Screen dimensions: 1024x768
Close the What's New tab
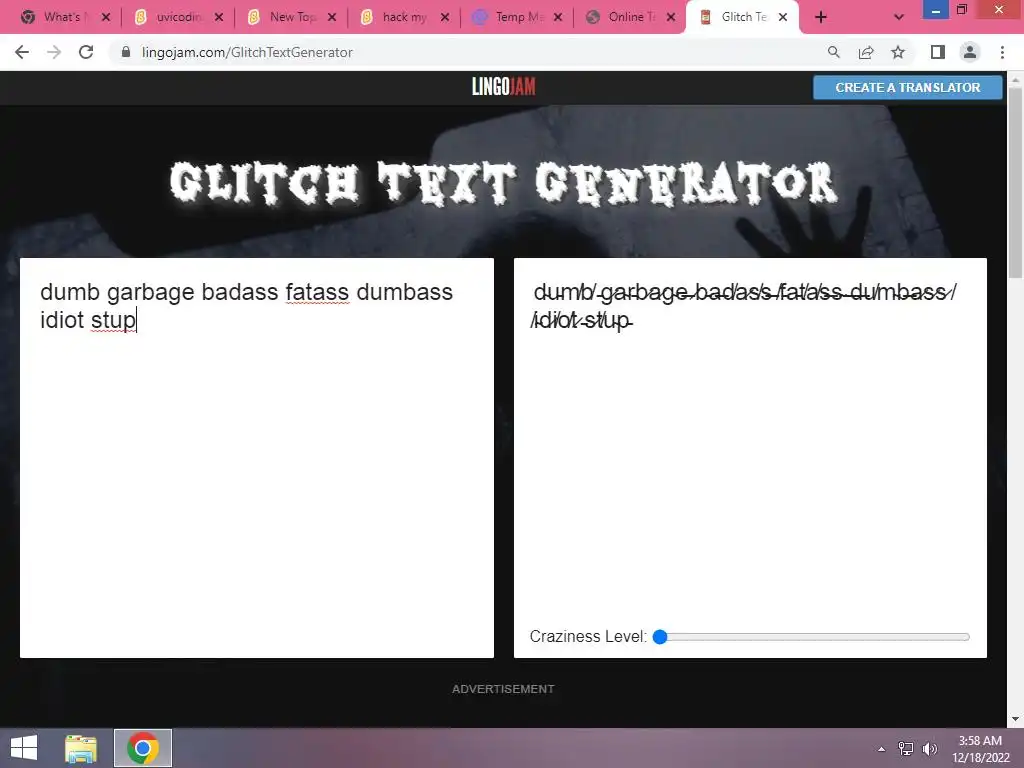(106, 17)
